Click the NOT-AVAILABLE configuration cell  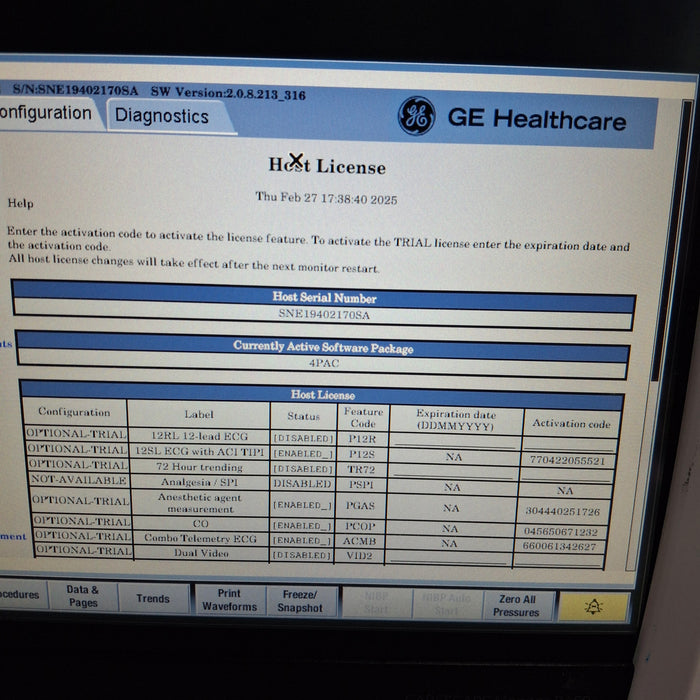tap(79, 480)
